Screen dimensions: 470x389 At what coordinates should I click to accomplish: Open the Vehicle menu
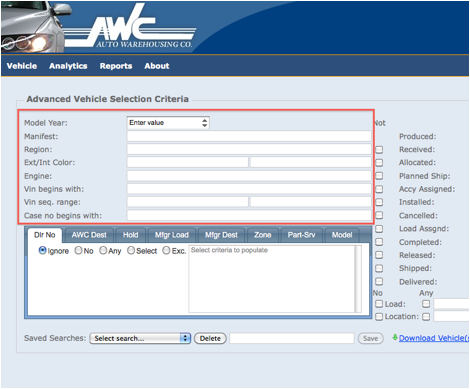click(22, 66)
